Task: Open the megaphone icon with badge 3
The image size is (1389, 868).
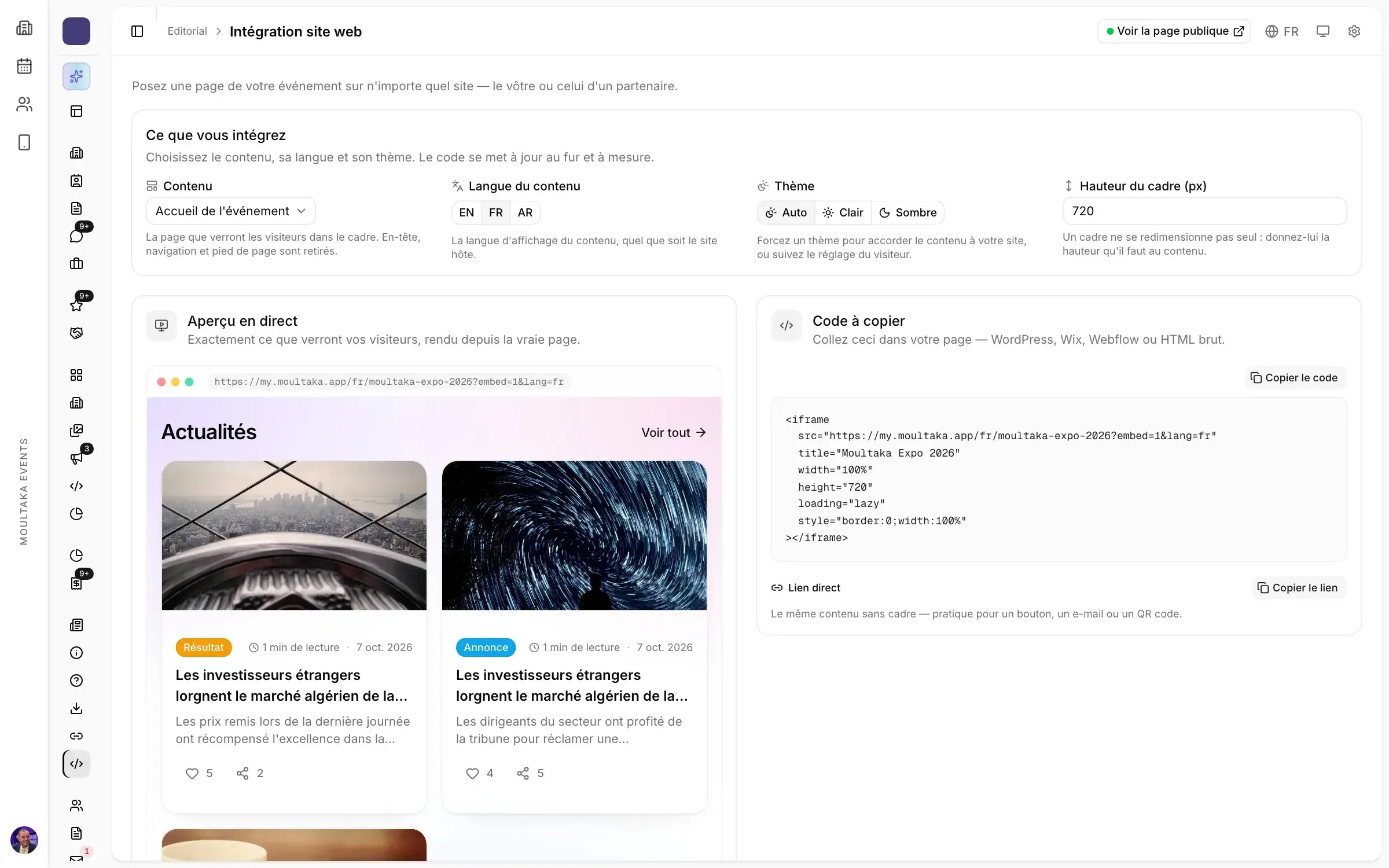Action: [76, 458]
